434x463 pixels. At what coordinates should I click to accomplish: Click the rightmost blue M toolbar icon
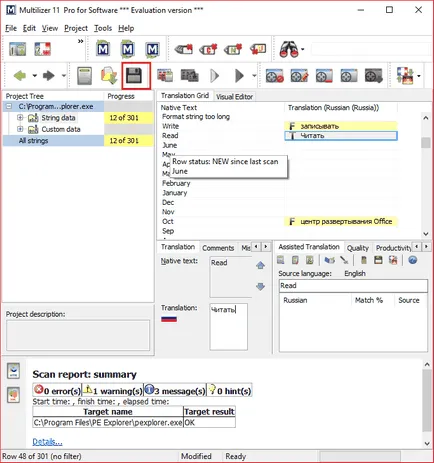pos(152,49)
